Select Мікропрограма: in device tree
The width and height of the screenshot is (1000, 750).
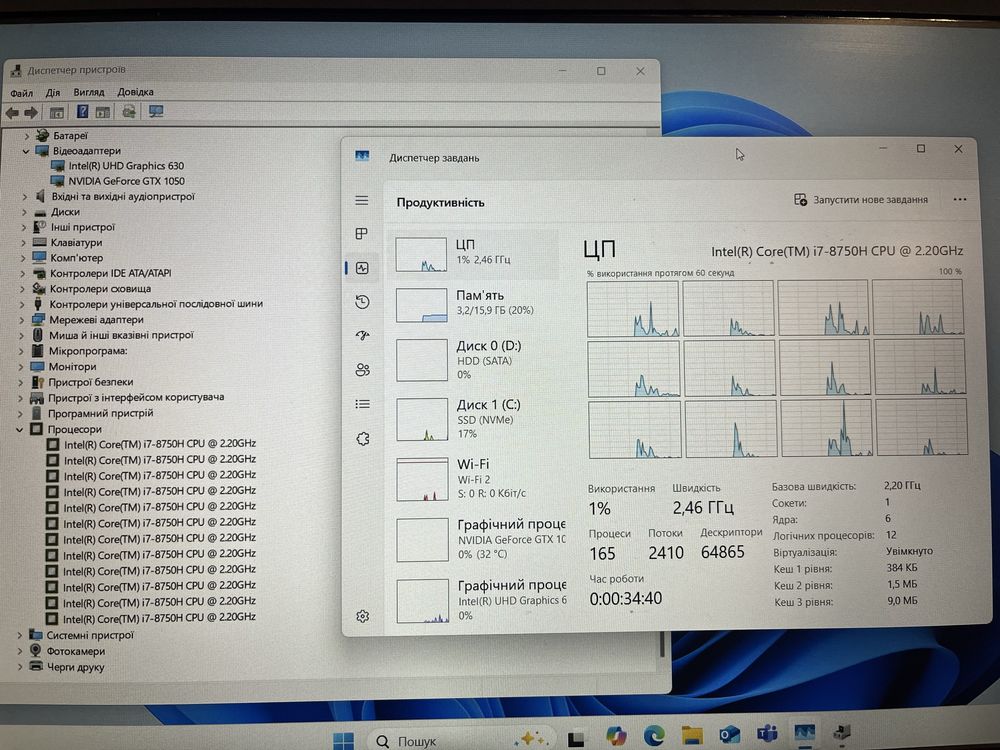(88, 351)
